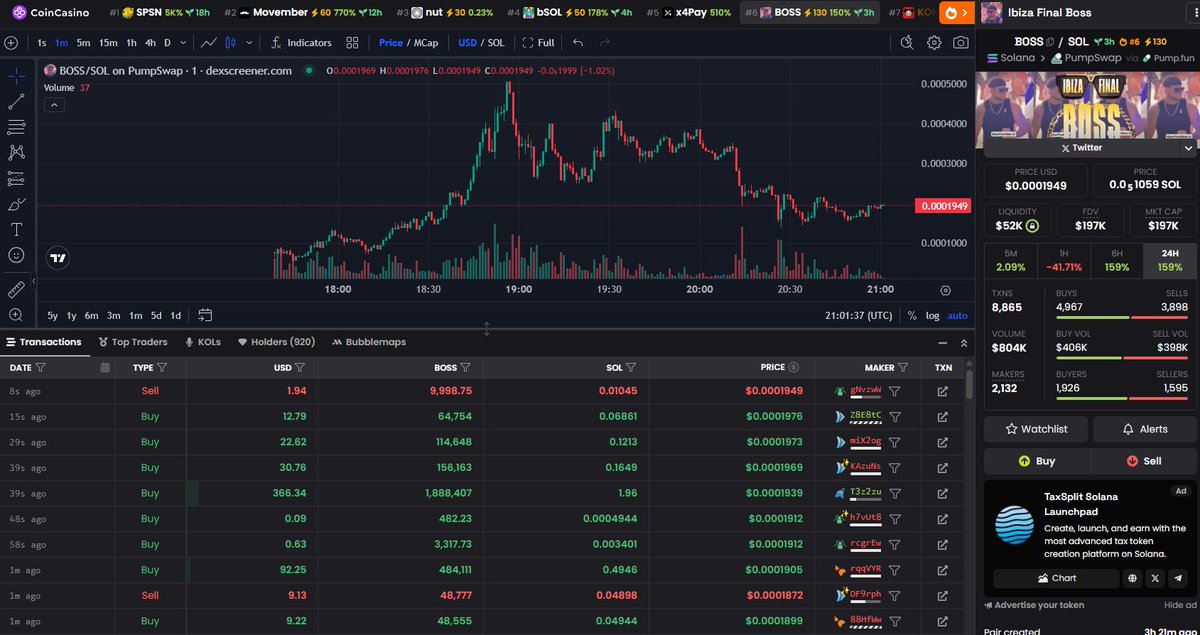
Task: Add token to Watchlist
Action: tap(1034, 429)
